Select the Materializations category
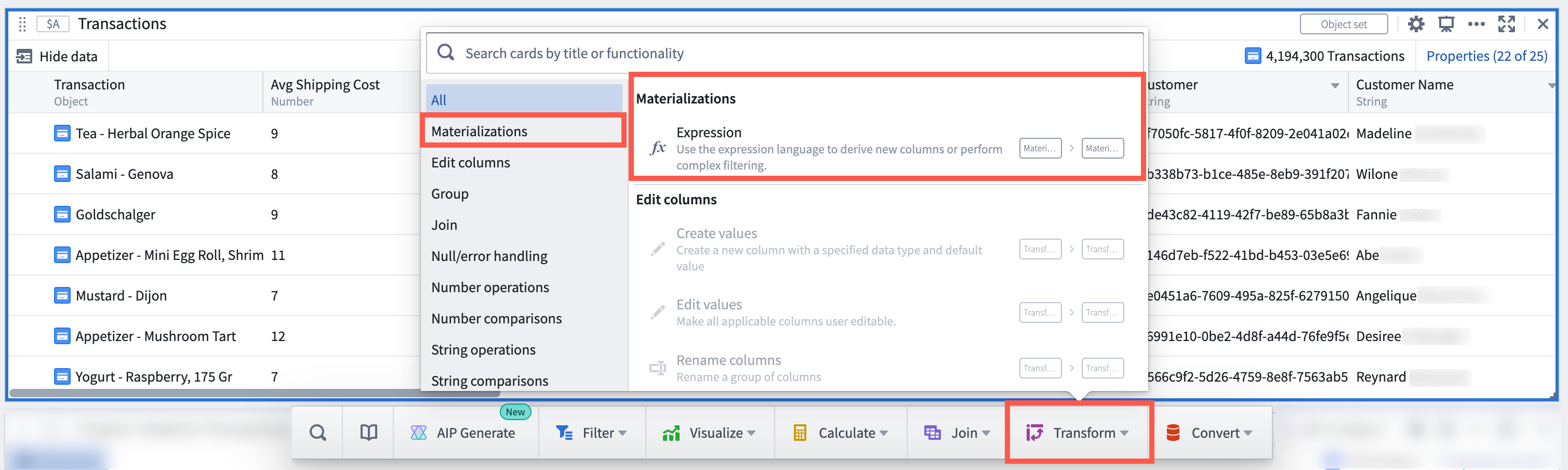 [524, 131]
